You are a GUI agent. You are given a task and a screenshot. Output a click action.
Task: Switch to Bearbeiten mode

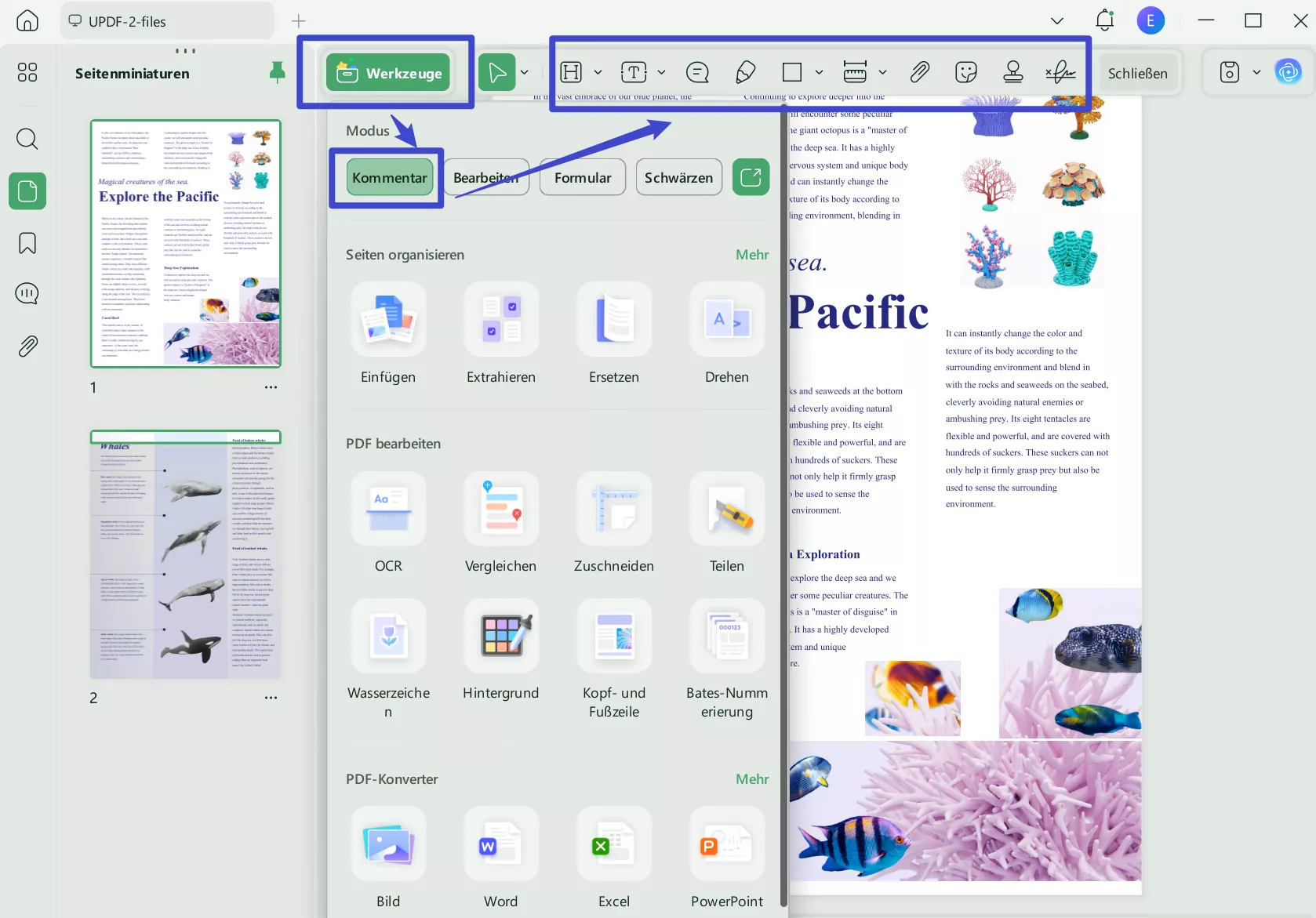coord(486,178)
